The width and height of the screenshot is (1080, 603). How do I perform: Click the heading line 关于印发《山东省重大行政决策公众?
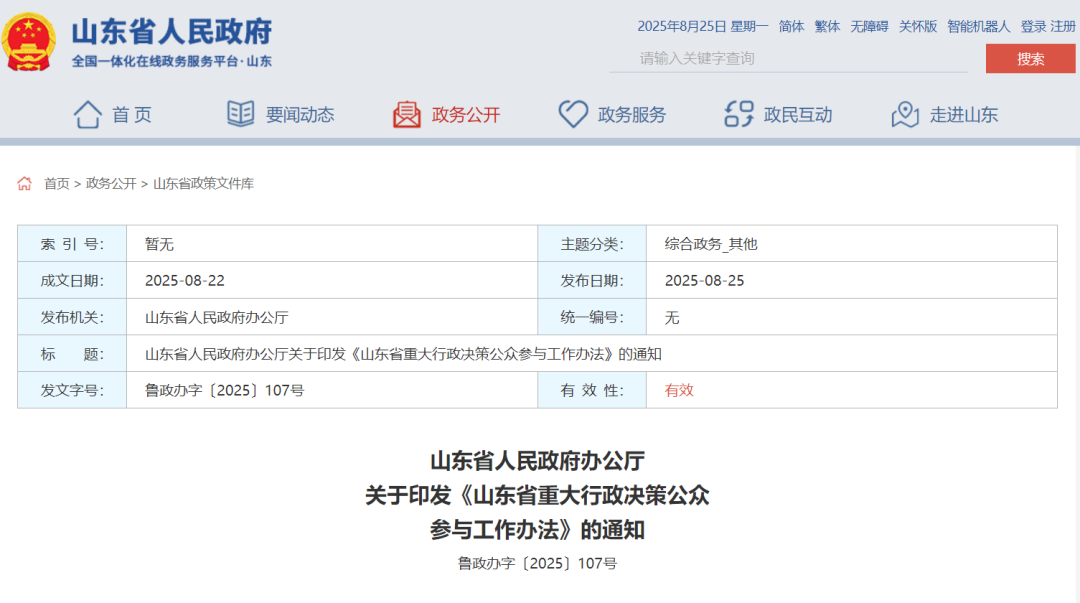click(537, 495)
